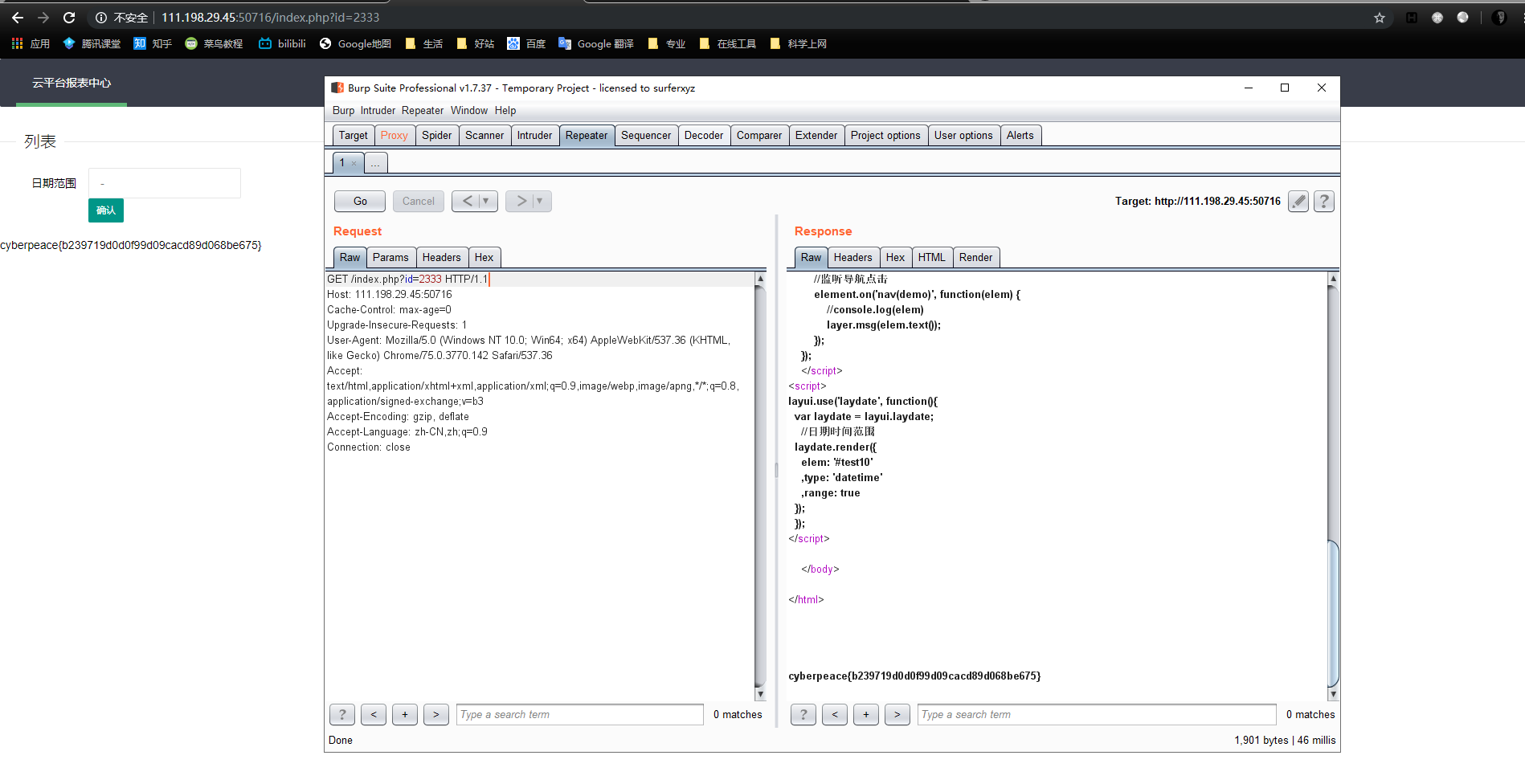Image resolution: width=1525 pixels, height=784 pixels.
Task: Open the previous-history dropdown arrow
Action: (x=486, y=201)
